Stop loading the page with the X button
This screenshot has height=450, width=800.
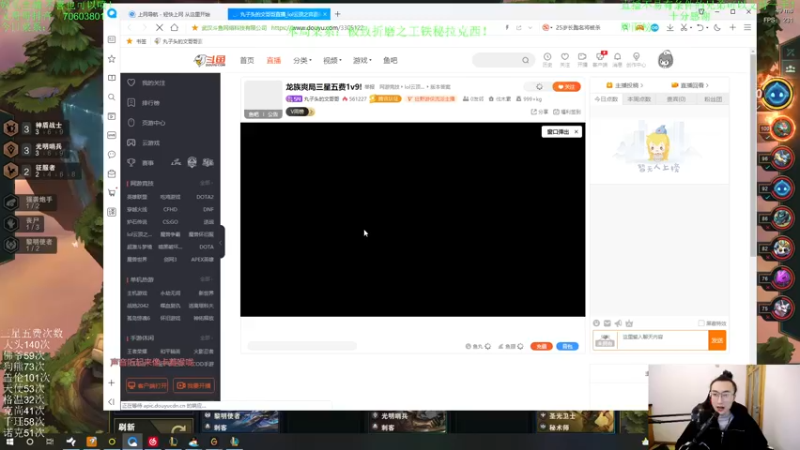click(159, 28)
